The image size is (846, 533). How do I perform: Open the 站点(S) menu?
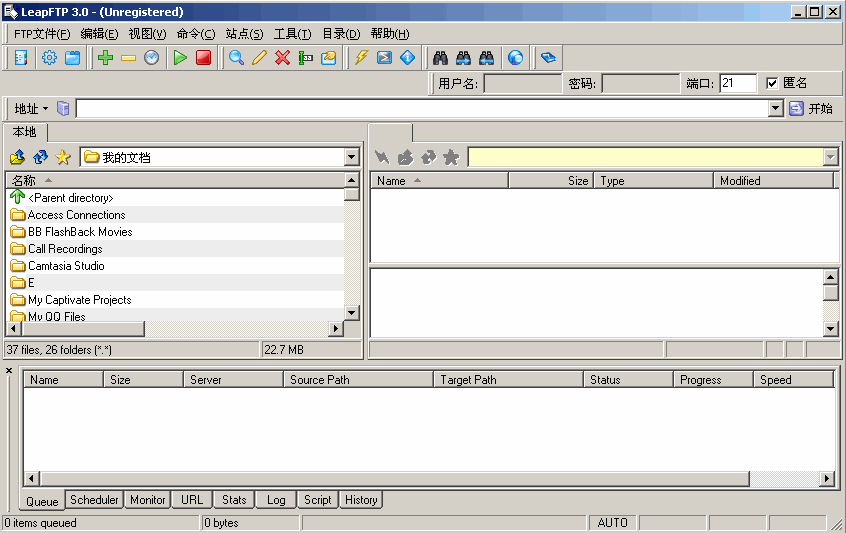click(x=244, y=34)
